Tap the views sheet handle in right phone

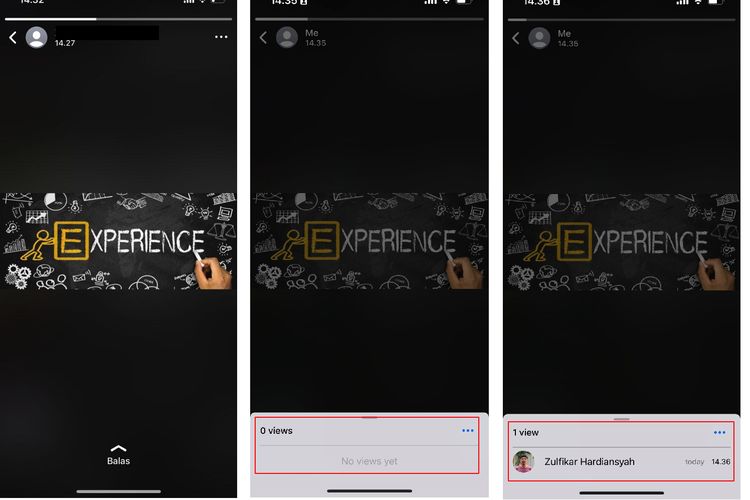(621, 419)
